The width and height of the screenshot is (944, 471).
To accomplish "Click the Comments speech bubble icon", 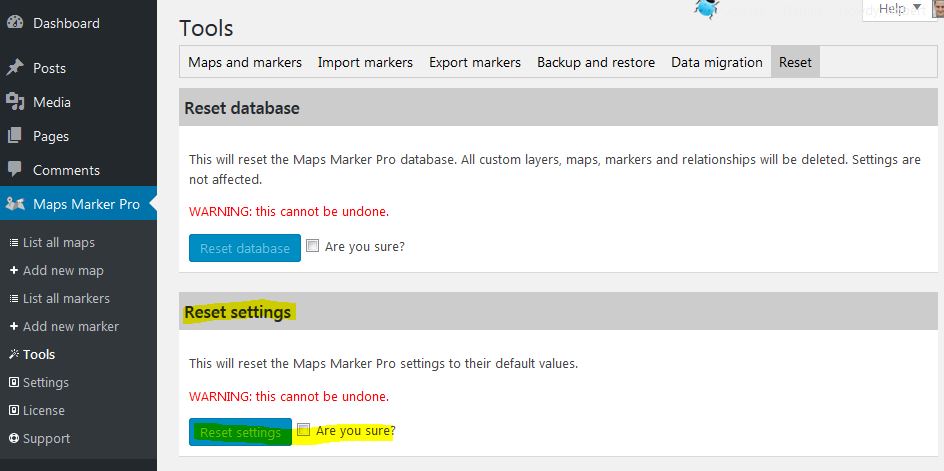I will [14, 170].
